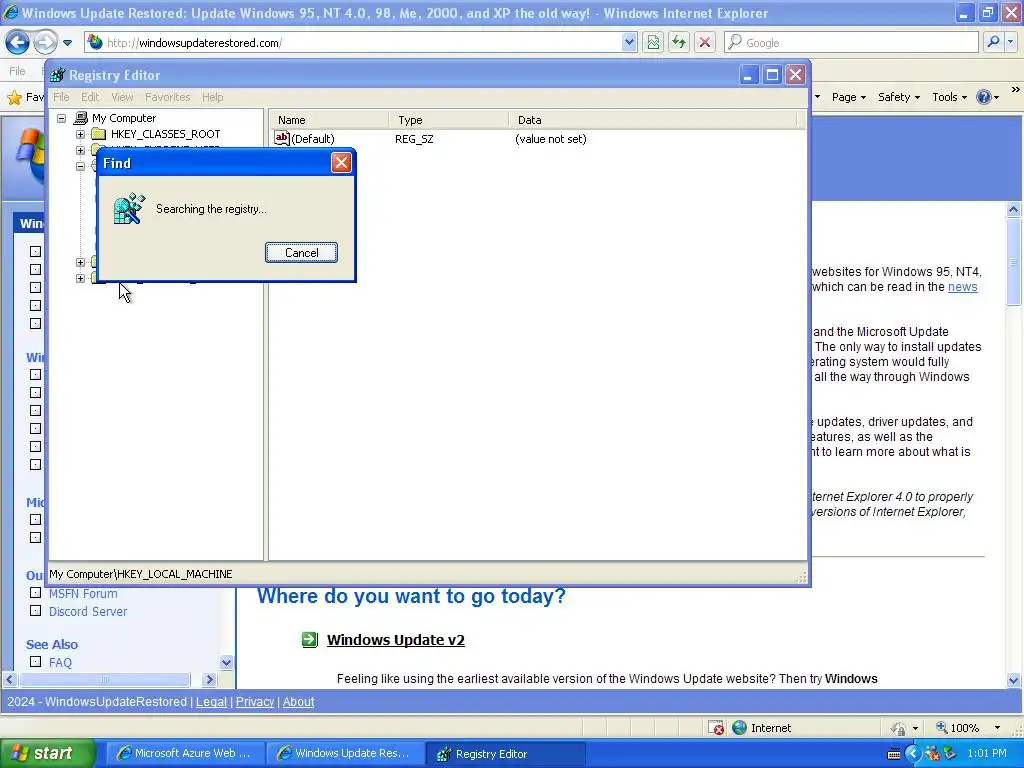Open the MSFN Forum link
1024x768 pixels.
click(x=83, y=594)
